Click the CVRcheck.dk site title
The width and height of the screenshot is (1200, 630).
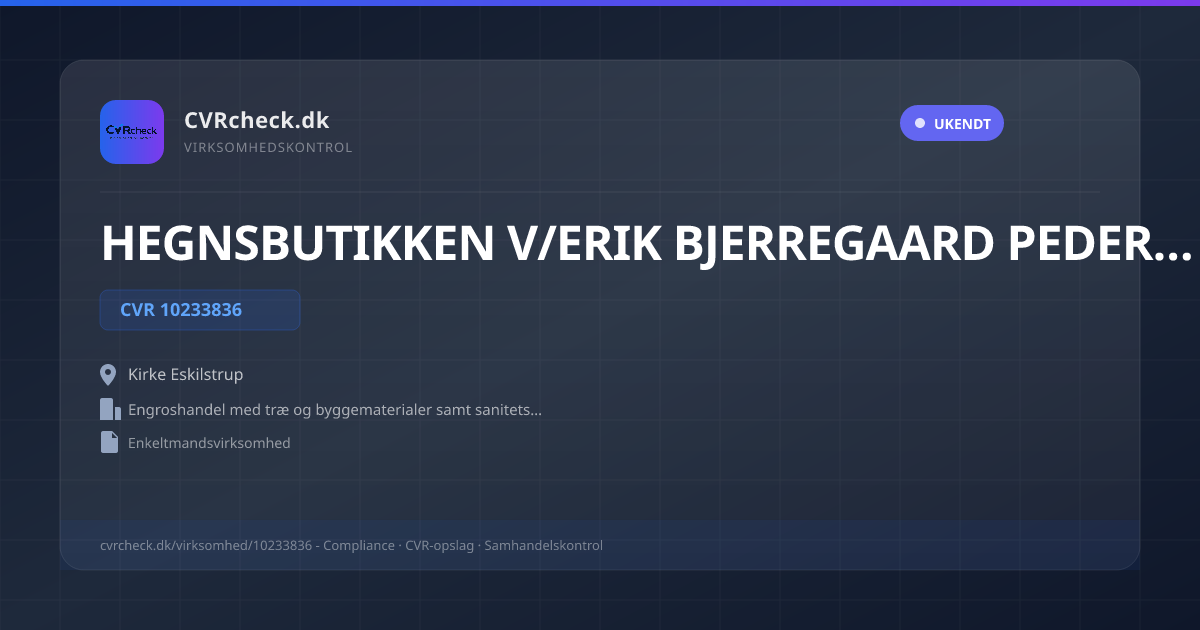click(x=257, y=120)
